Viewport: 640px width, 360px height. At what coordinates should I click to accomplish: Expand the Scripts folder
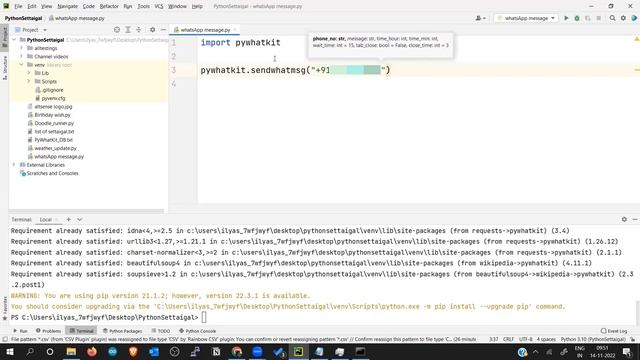point(29,81)
